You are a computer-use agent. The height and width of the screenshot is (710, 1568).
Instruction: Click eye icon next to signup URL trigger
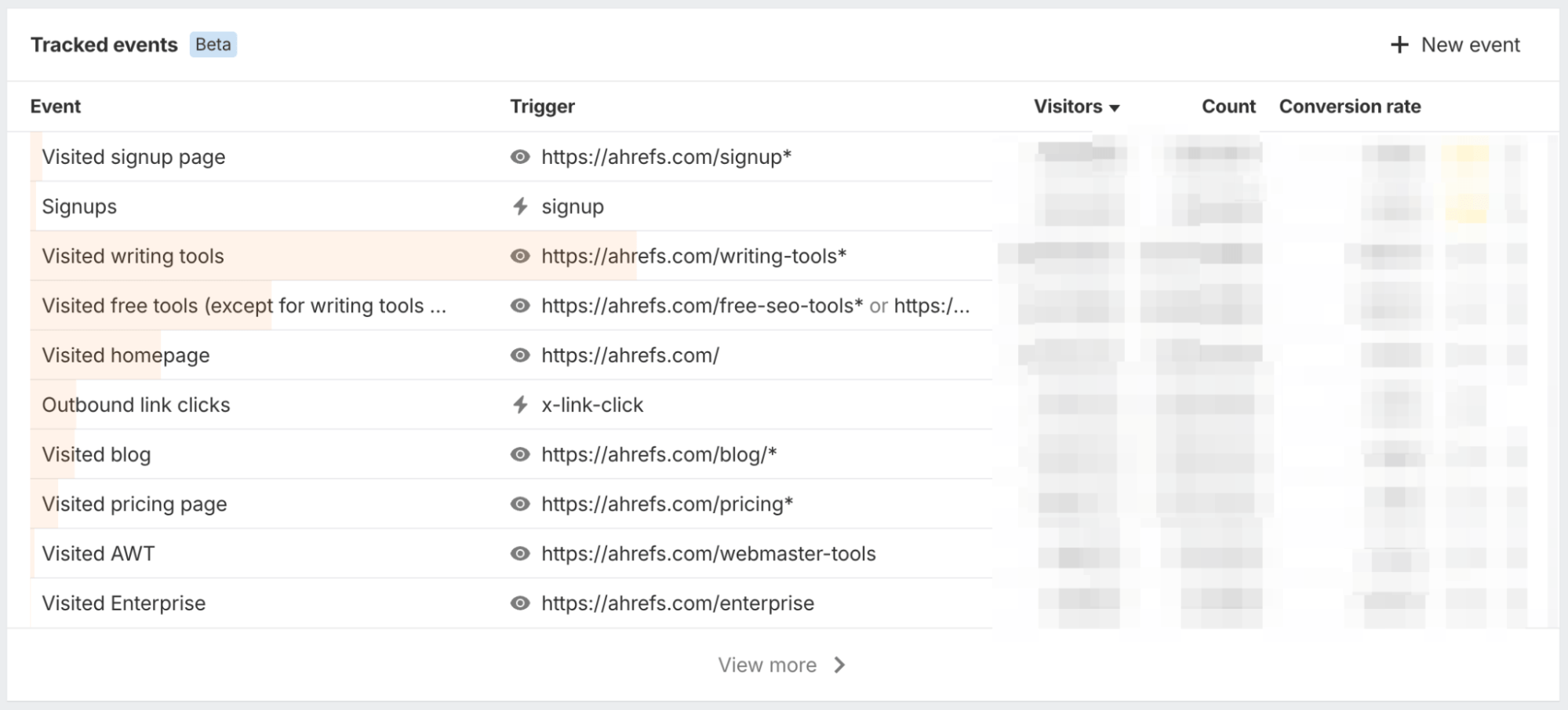click(x=520, y=157)
